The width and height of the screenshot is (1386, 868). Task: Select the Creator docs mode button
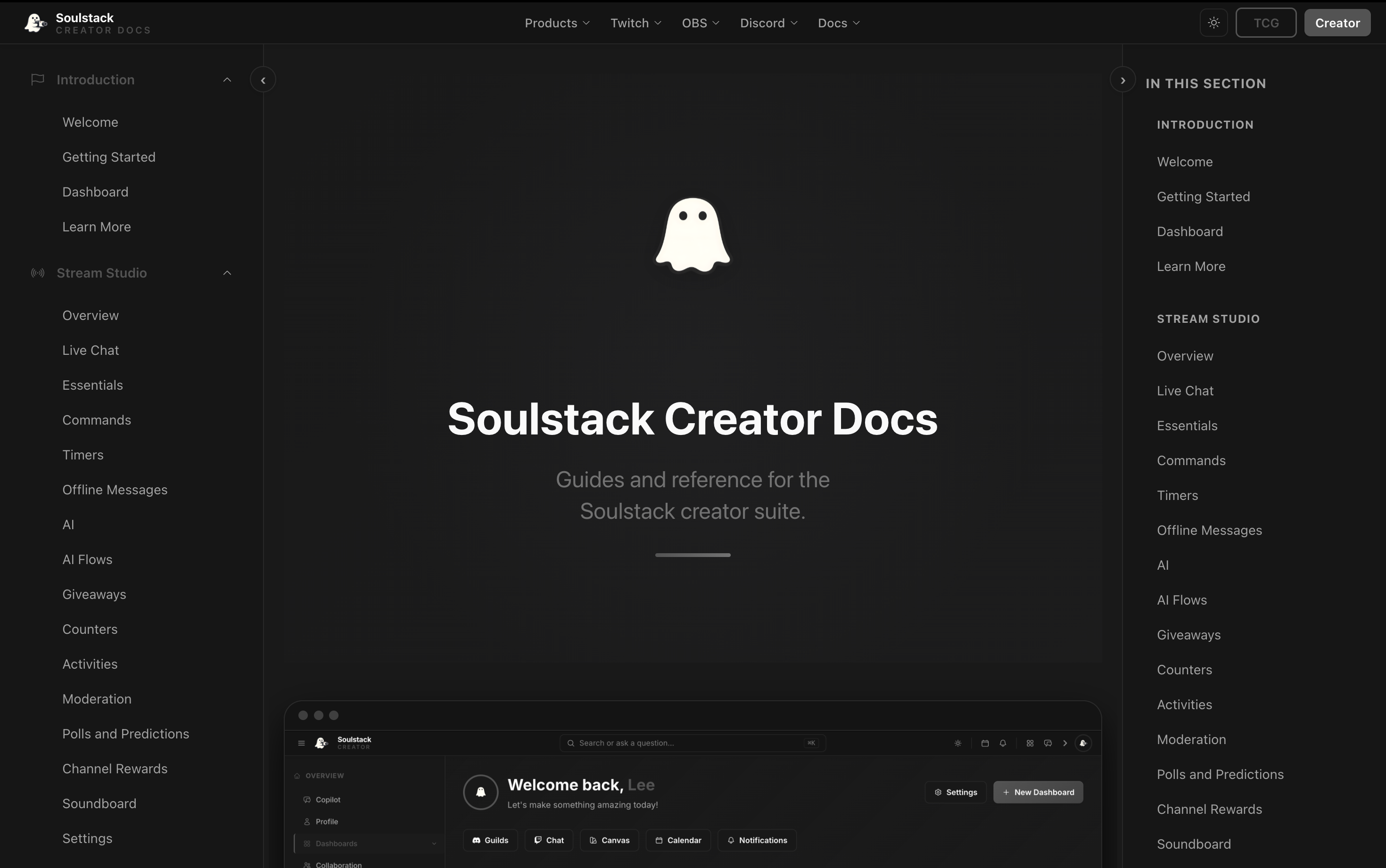tap(1337, 23)
